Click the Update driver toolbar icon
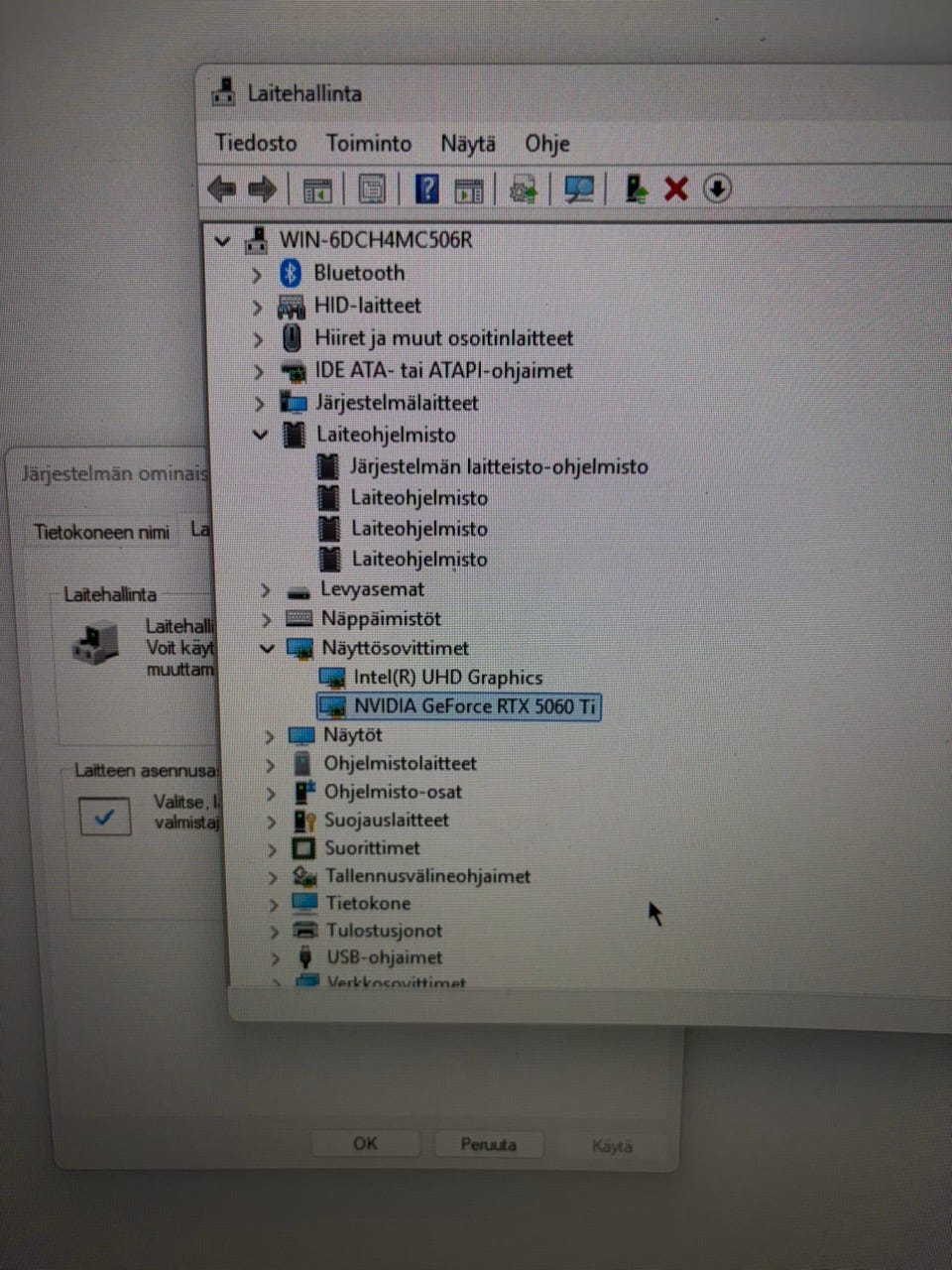The height and width of the screenshot is (1270, 952). pyautogui.click(x=524, y=189)
